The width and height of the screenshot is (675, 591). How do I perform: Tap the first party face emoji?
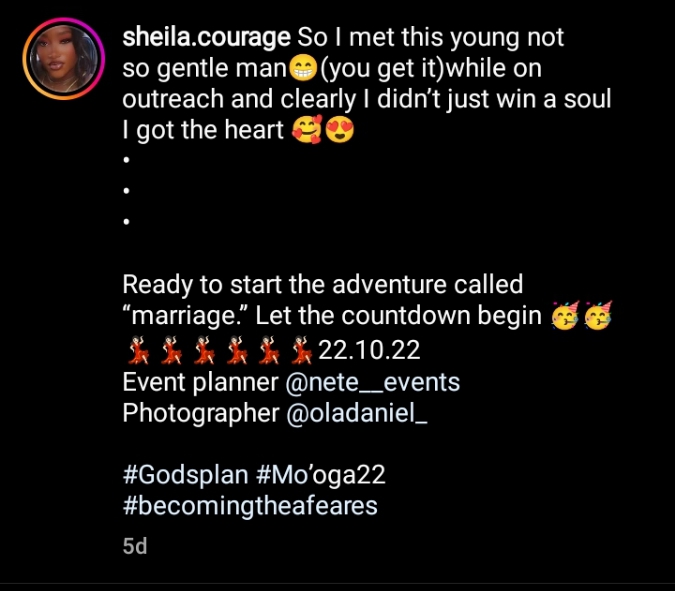click(564, 317)
